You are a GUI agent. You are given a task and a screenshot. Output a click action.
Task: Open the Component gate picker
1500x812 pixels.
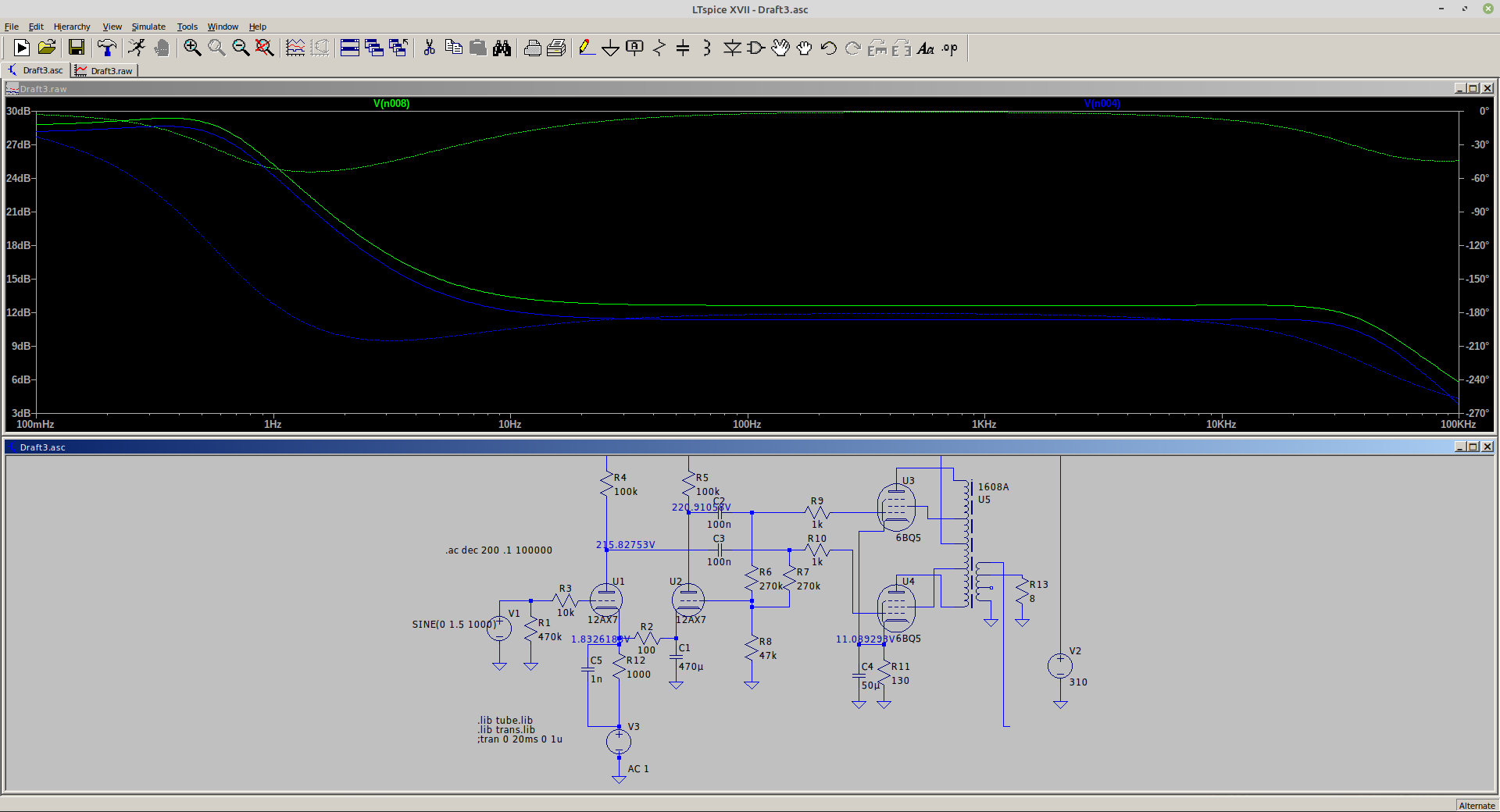756,48
